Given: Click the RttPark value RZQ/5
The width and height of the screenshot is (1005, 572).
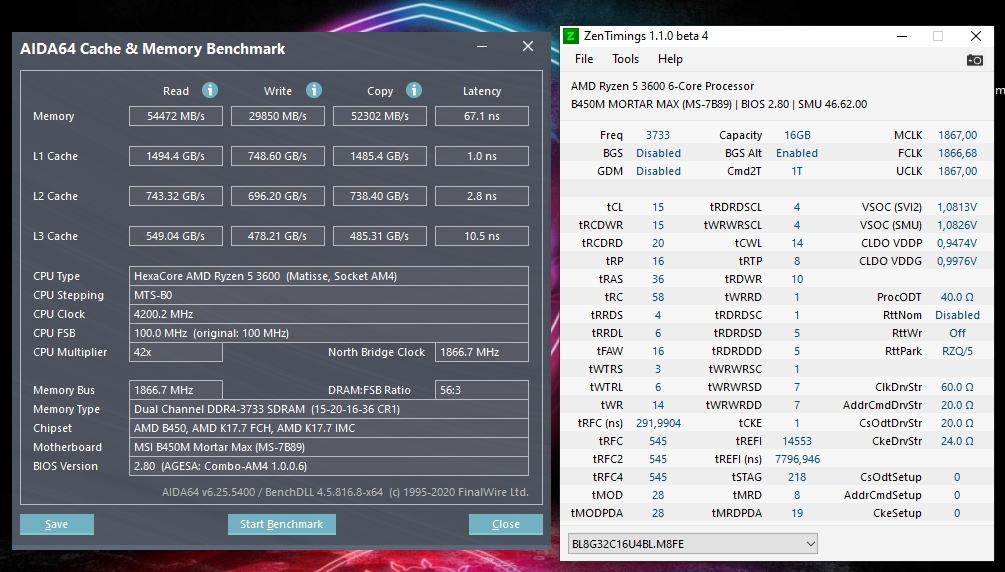Looking at the screenshot, I should point(957,351).
